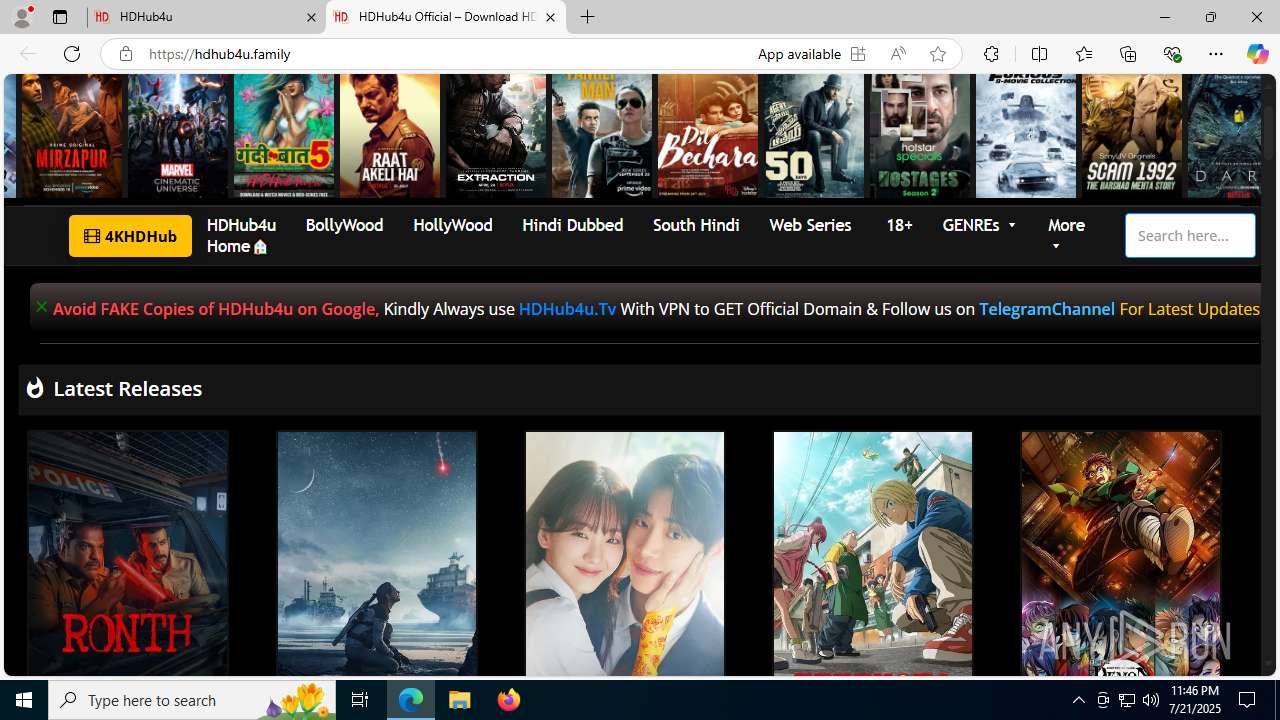The image size is (1280, 720).
Task: Go to HDHub4u Home
Action: (241, 235)
